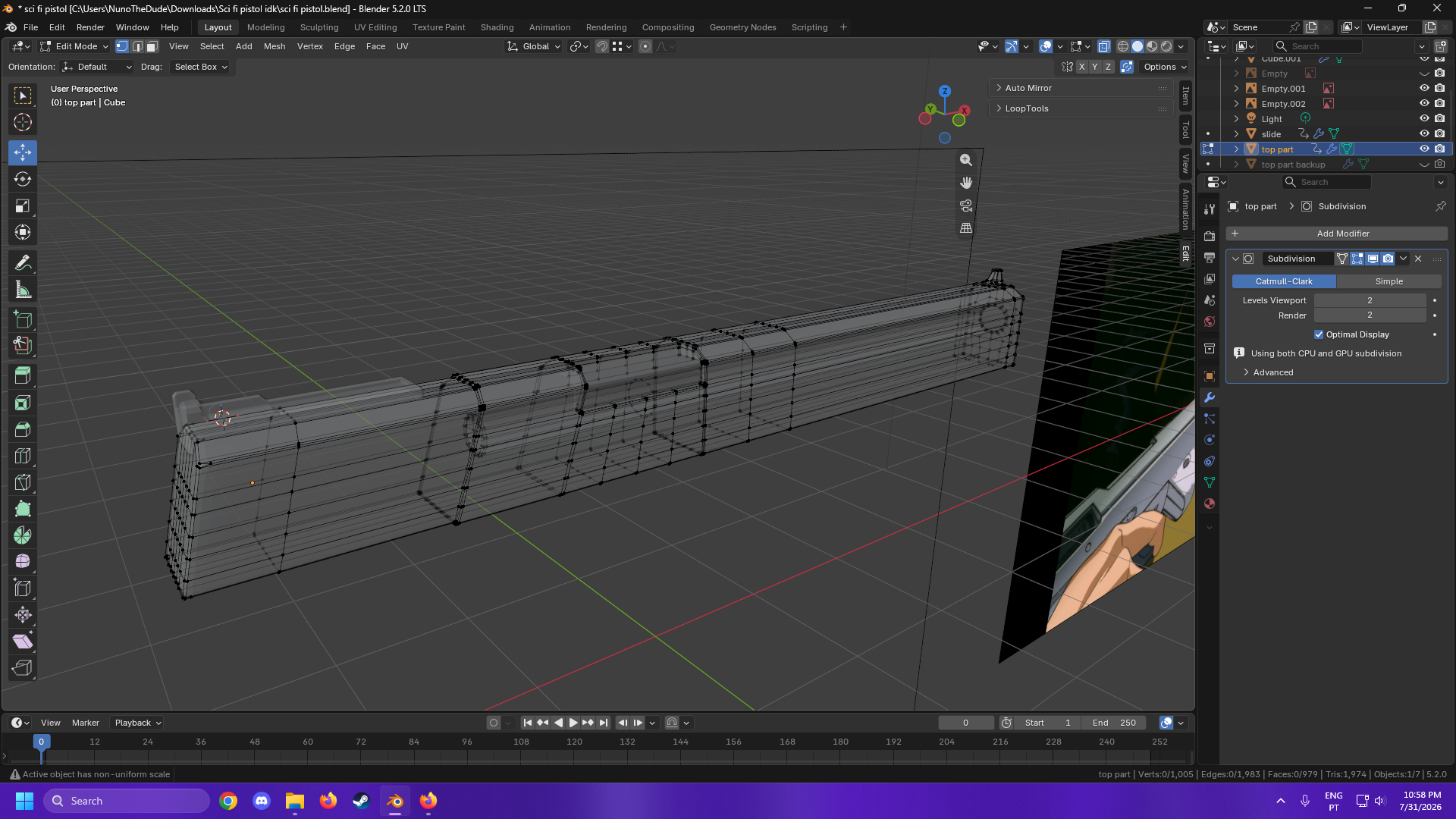Select the Inset Faces tool
The image size is (1456, 819).
coord(23,403)
